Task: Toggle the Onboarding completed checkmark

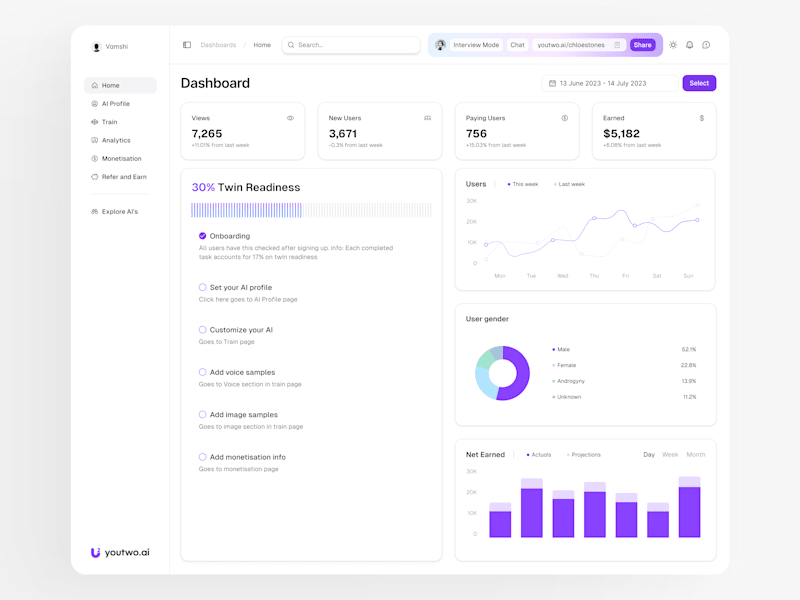Action: tap(203, 236)
